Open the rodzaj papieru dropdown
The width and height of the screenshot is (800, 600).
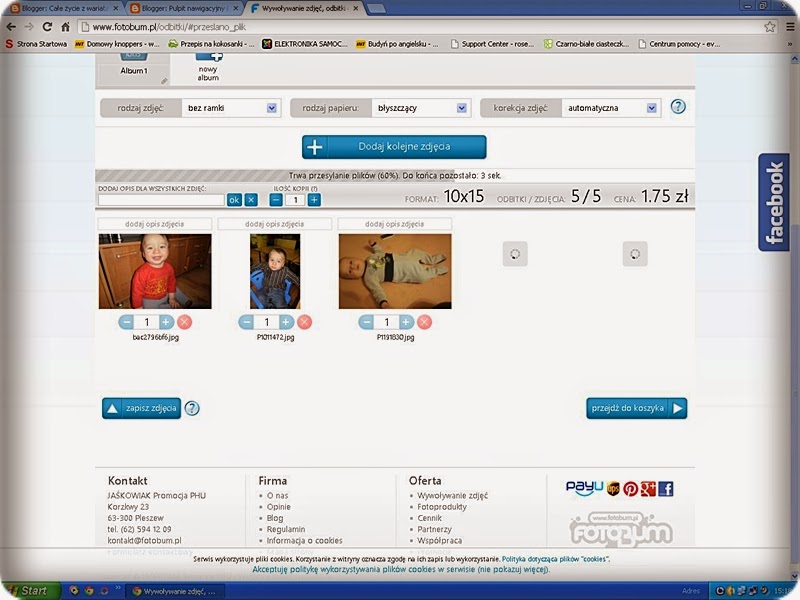pyautogui.click(x=420, y=108)
